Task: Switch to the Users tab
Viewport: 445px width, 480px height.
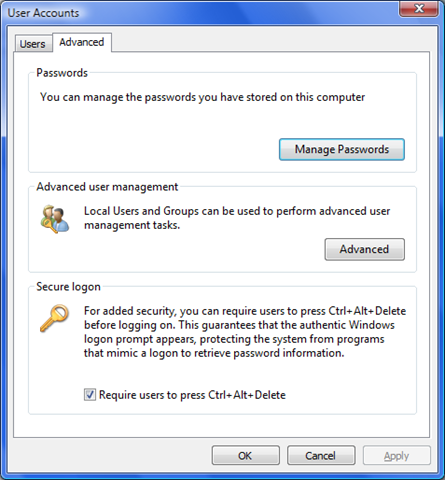Action: pyautogui.click(x=32, y=44)
